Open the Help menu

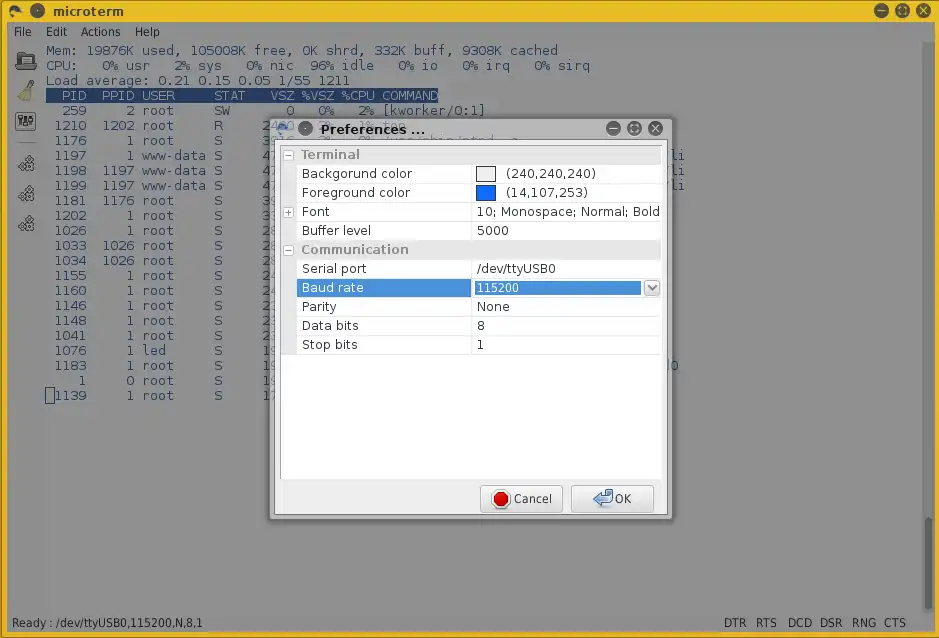[147, 32]
